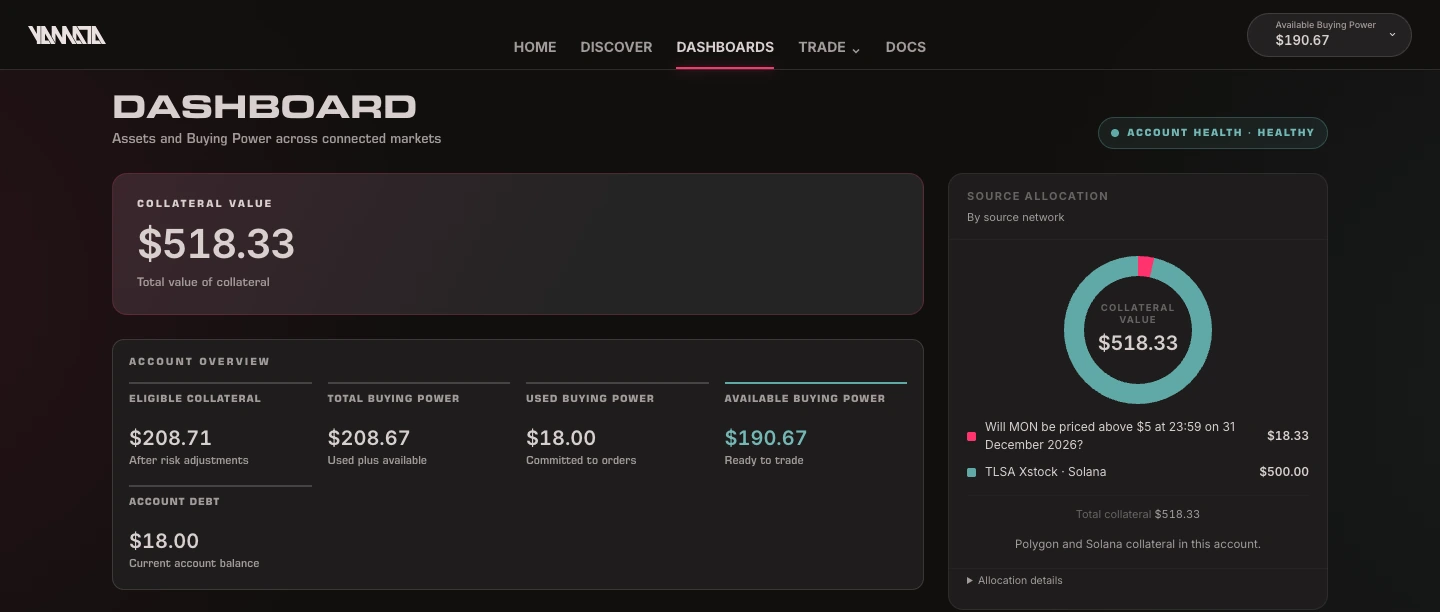Select the Available Buying Power $190.67 value
The image size is (1440, 612).
(x=766, y=438)
